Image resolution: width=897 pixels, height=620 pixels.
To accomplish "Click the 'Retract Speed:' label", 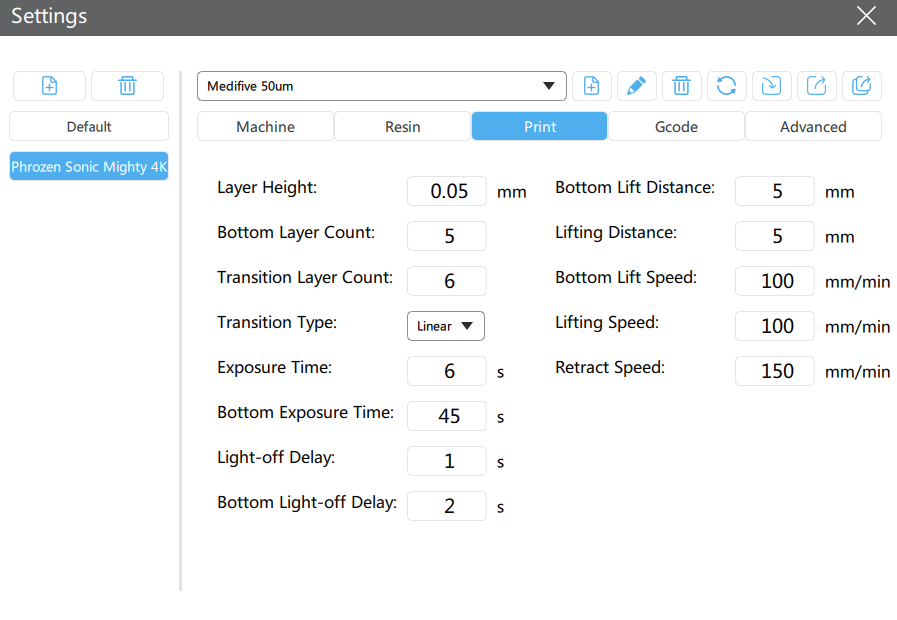I will point(610,367).
